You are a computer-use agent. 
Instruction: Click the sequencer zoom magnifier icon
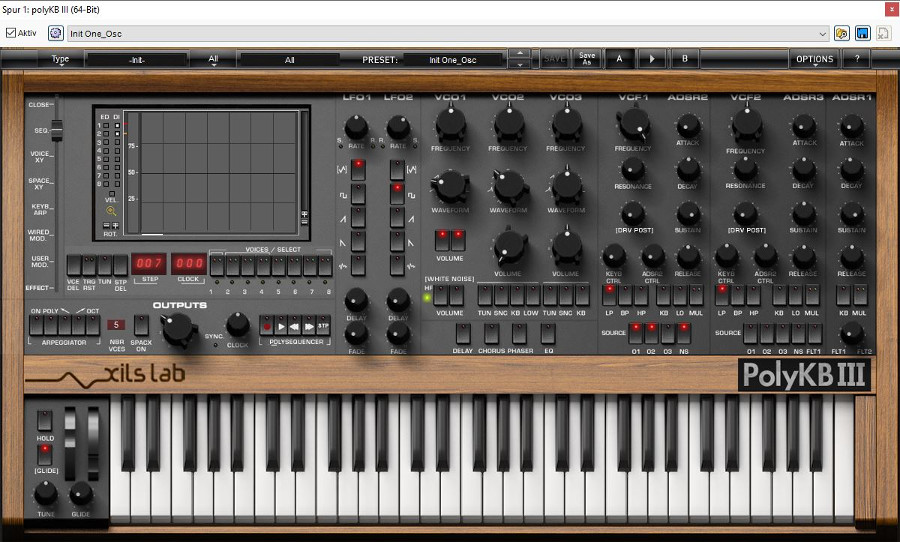click(x=111, y=211)
